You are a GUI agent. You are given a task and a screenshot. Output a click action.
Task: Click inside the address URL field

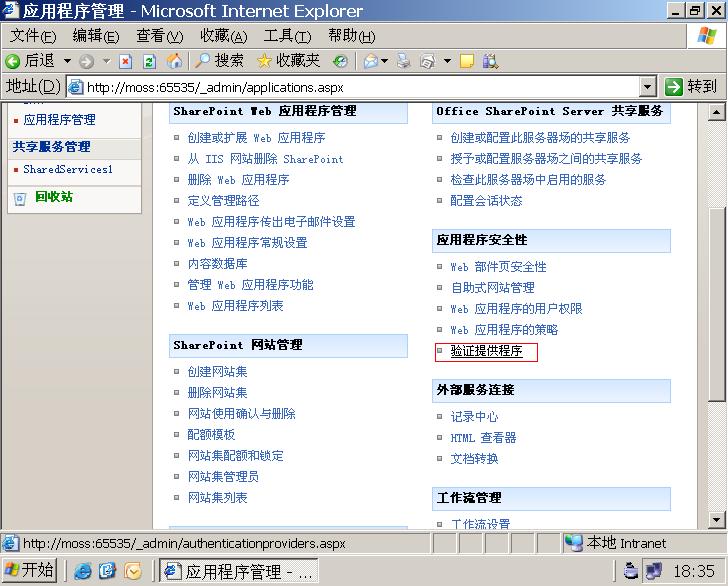pos(360,87)
